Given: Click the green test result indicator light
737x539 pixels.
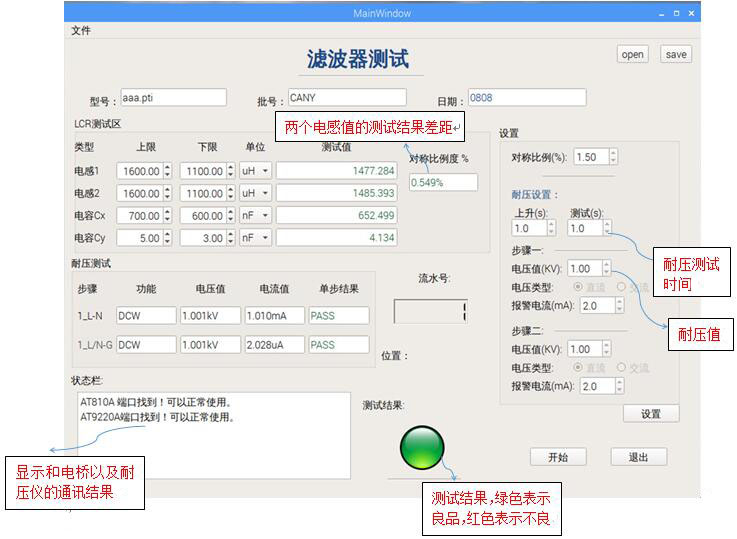Looking at the screenshot, I should coord(421,447).
